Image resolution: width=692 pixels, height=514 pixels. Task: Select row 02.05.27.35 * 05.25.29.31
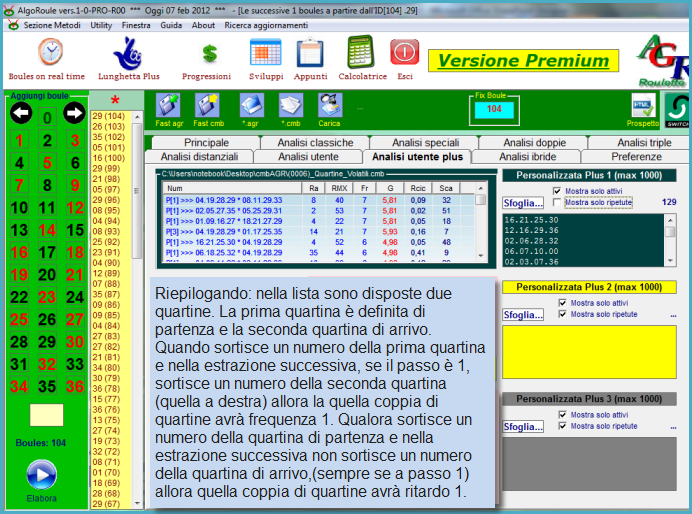[x=319, y=210]
